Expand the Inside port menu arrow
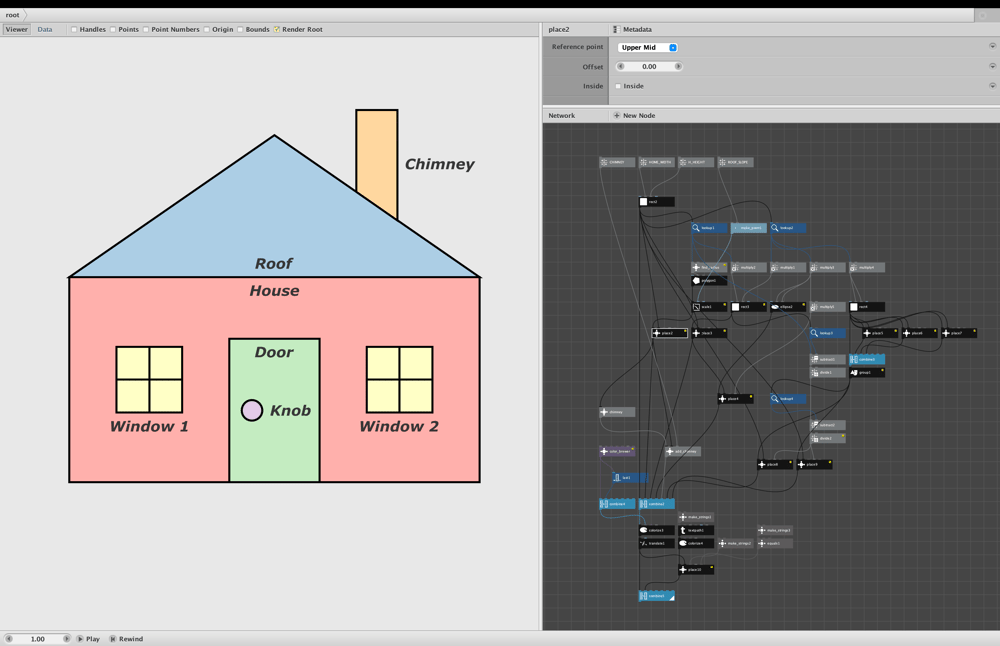1000x646 pixels. click(x=992, y=85)
